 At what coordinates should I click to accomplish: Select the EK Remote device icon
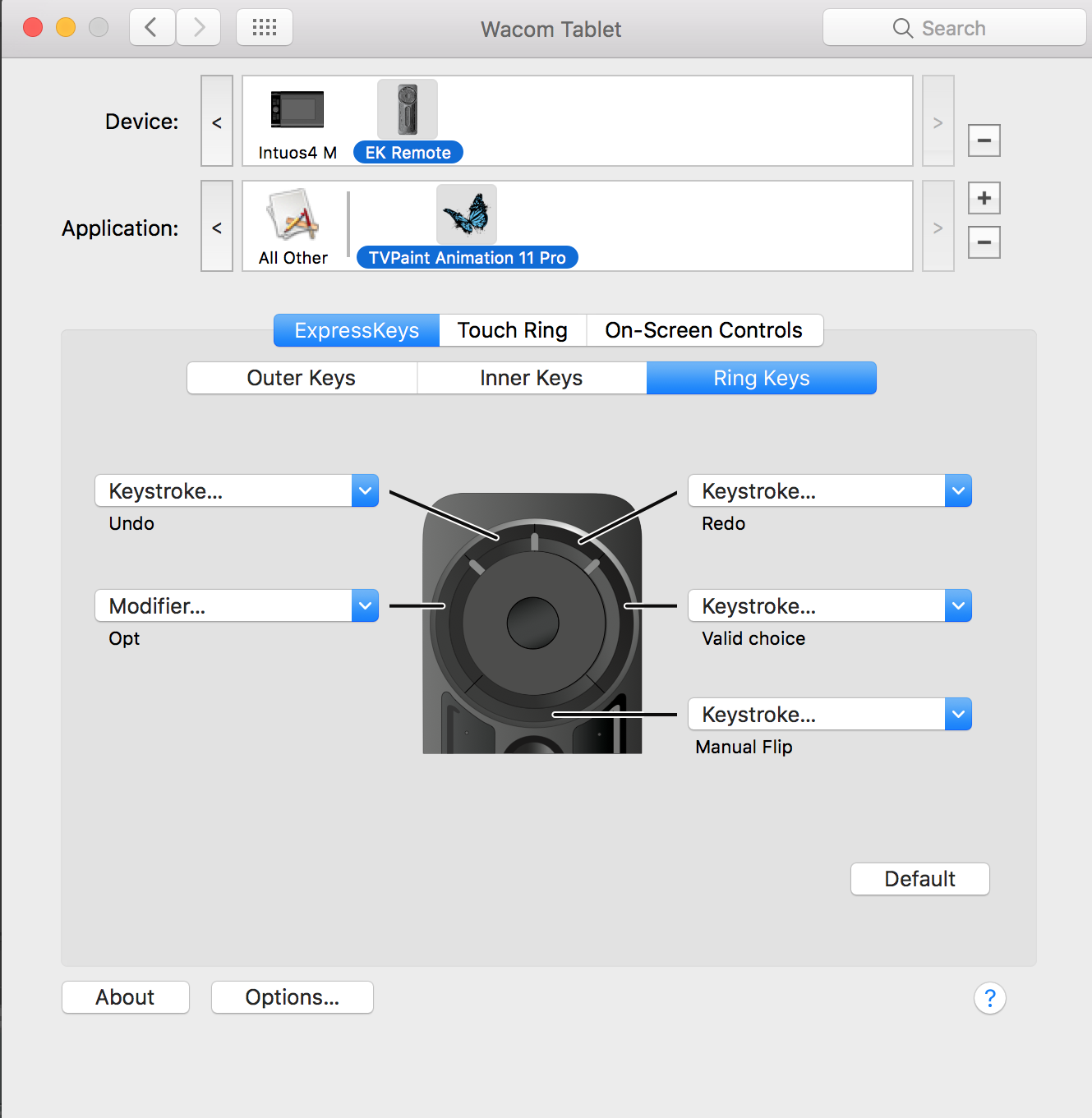click(408, 109)
